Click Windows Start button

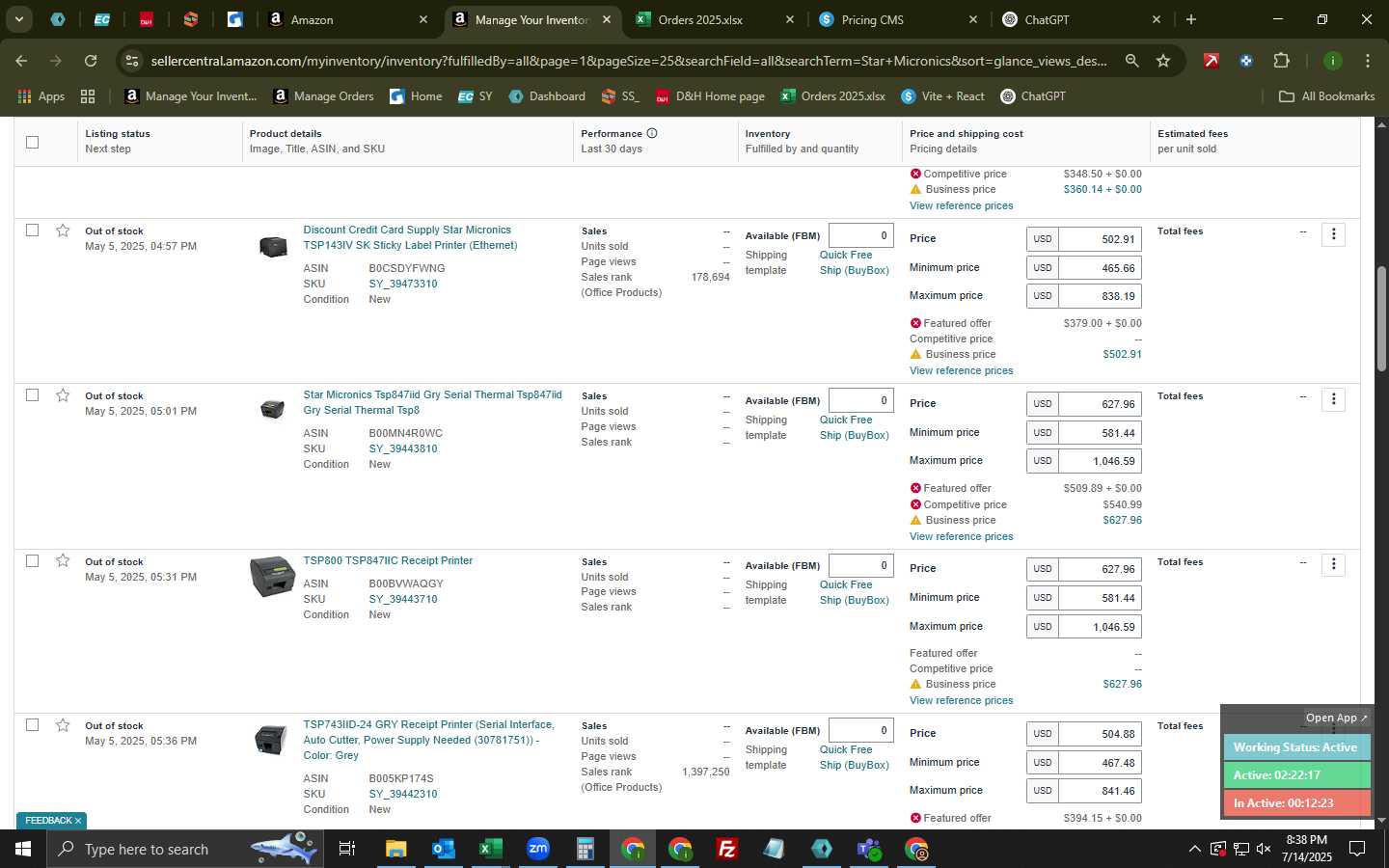(x=23, y=849)
